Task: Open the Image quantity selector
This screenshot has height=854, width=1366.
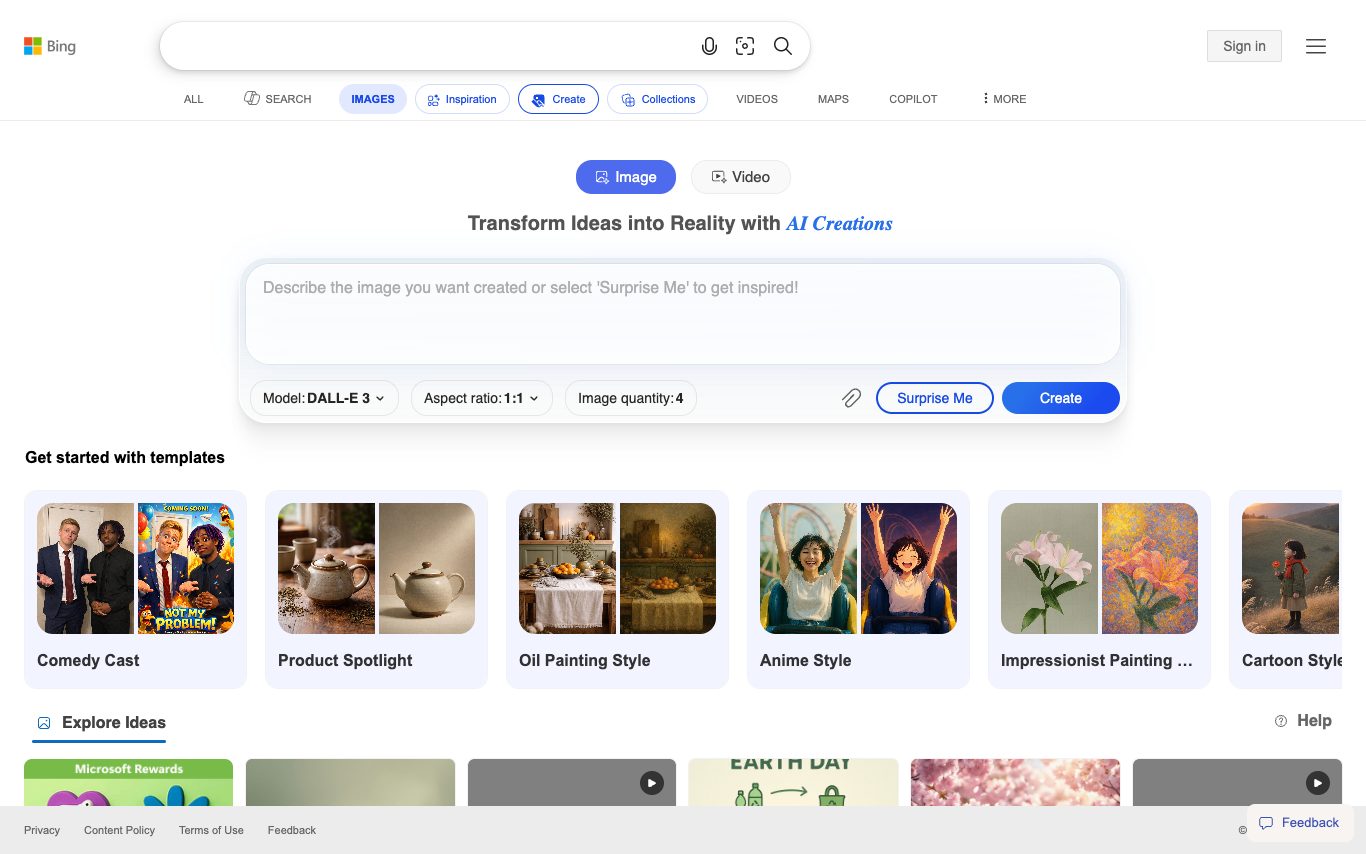Action: 630,398
